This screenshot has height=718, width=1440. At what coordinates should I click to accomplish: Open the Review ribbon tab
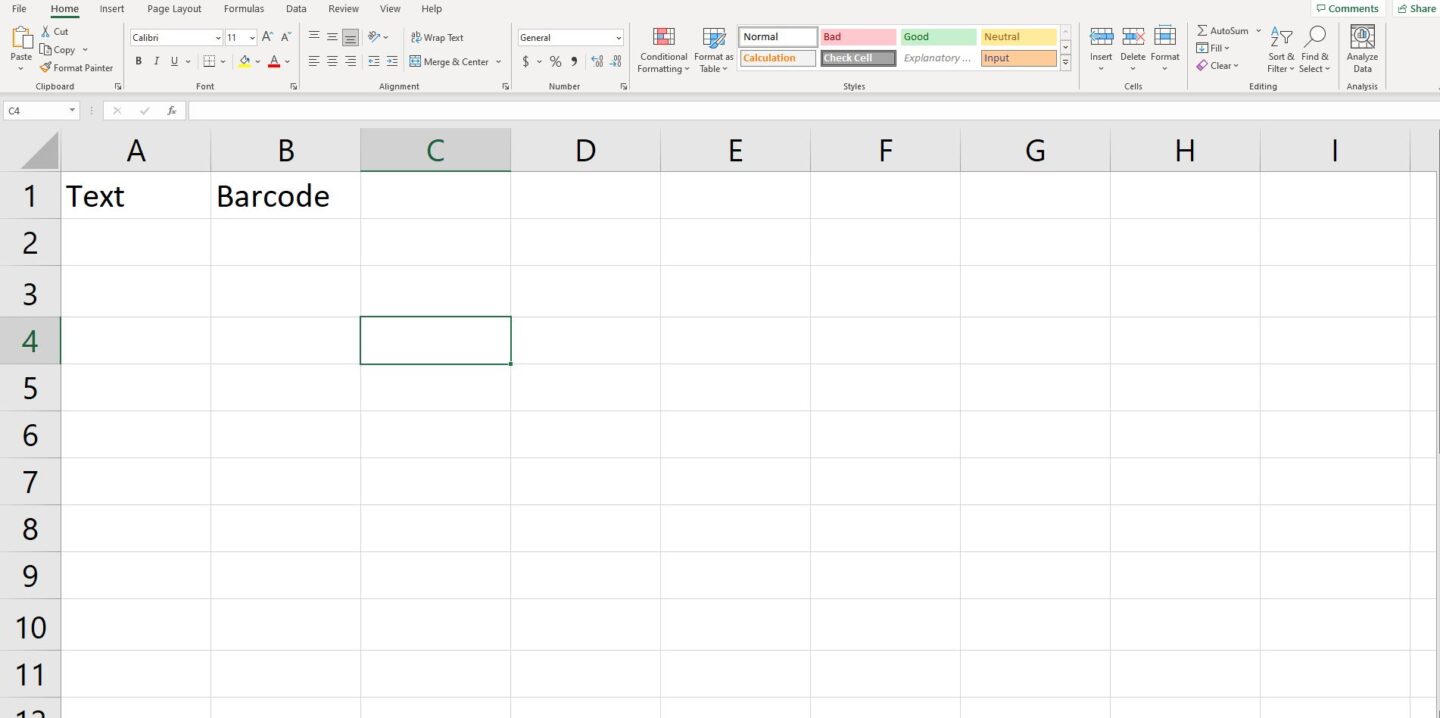click(343, 8)
